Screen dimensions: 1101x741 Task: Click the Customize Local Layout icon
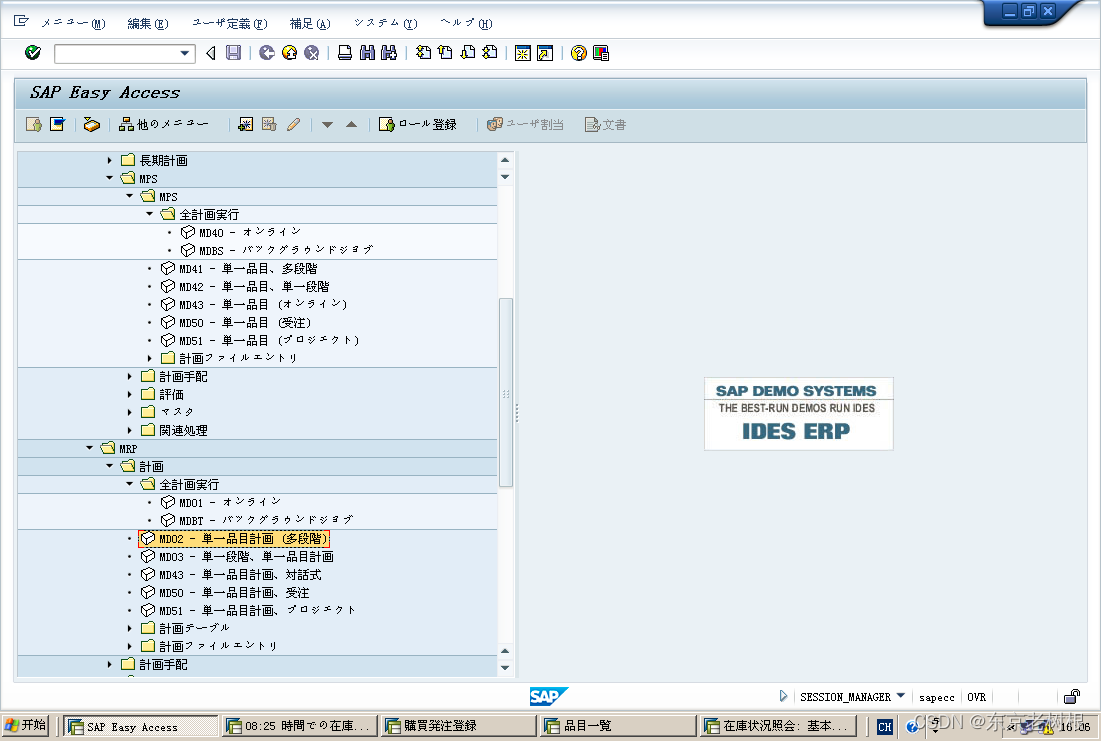coord(601,53)
